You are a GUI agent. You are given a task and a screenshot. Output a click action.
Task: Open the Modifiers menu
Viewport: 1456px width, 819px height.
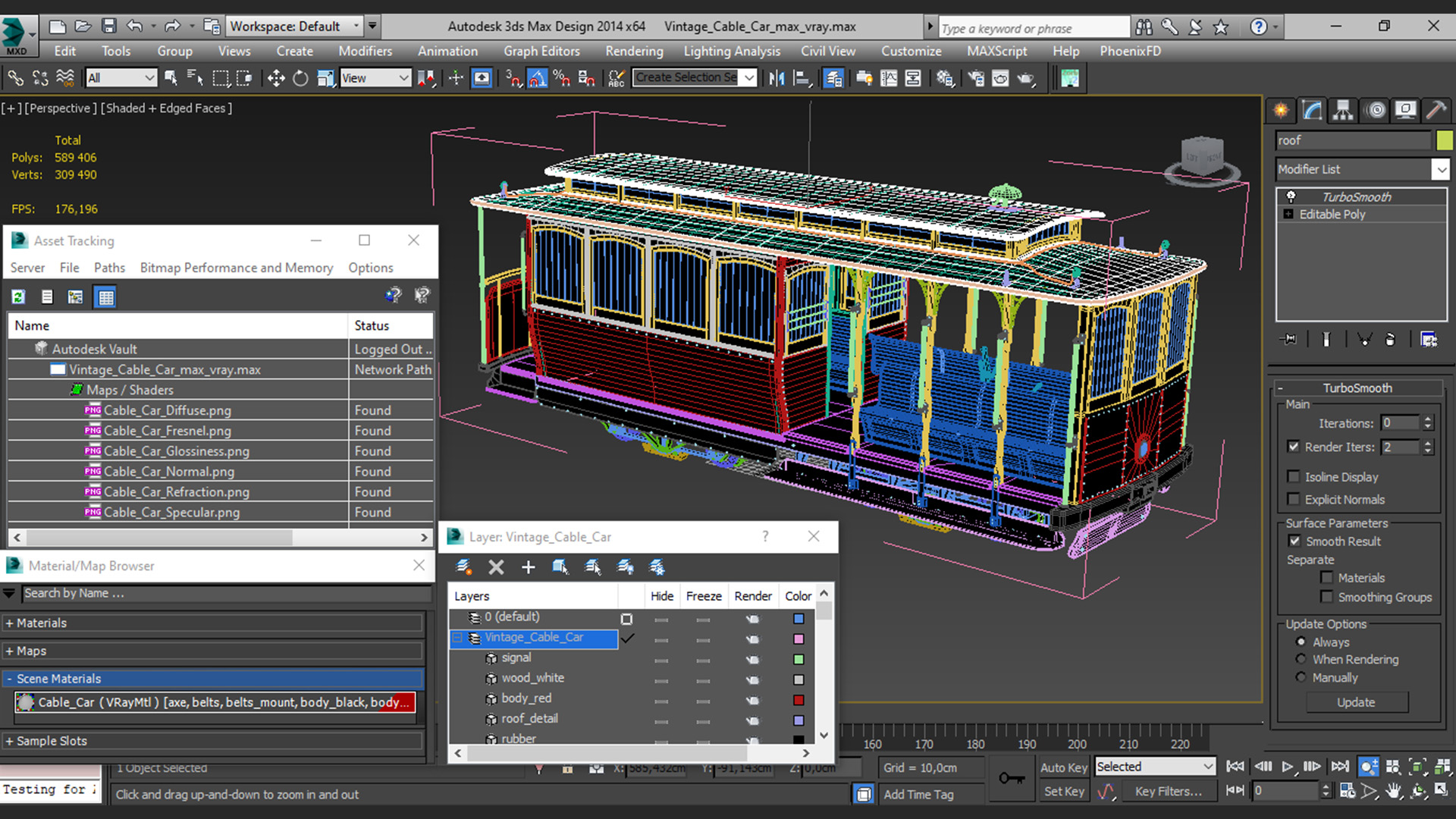coord(366,52)
